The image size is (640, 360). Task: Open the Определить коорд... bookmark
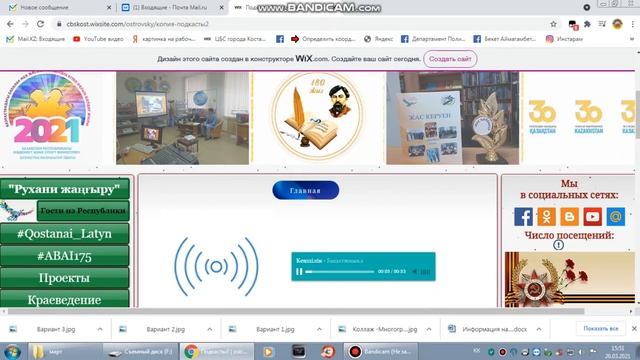[x=323, y=39]
